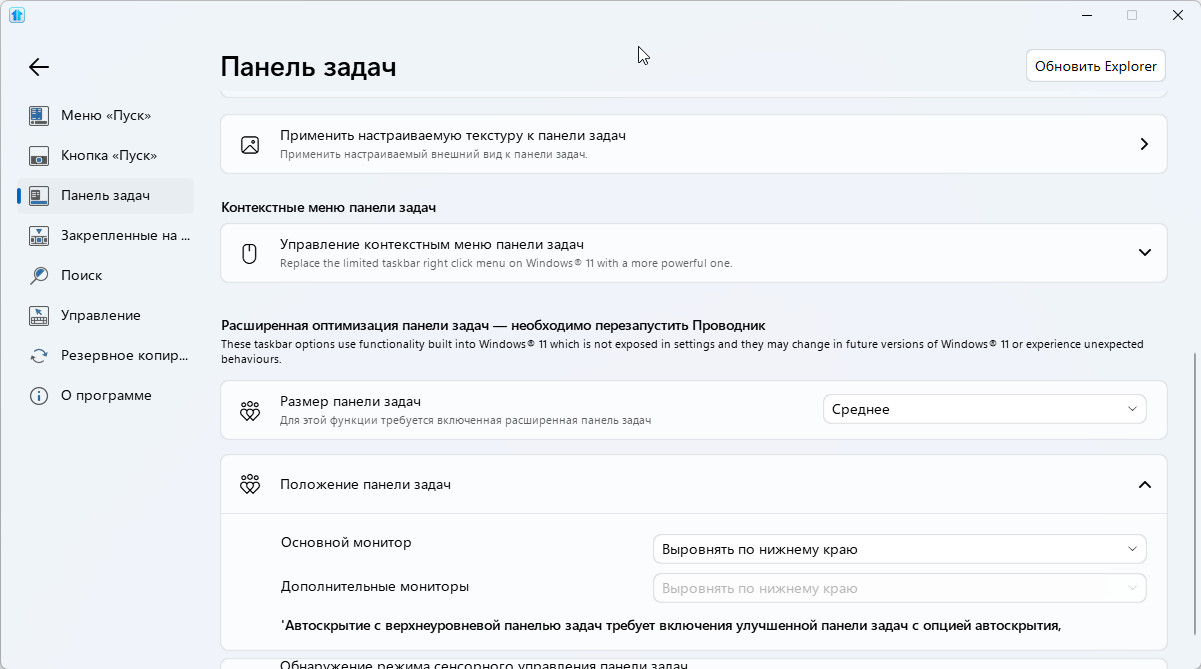Click the mouse icon beside context menu setting

point(250,253)
